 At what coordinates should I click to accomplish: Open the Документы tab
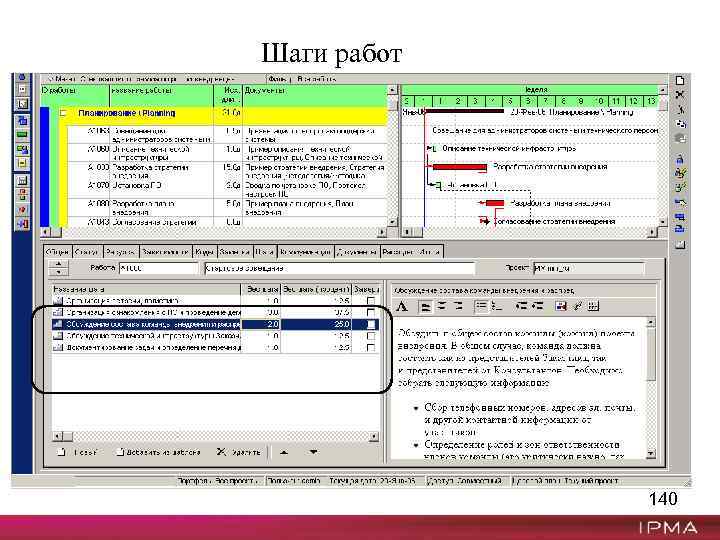(357, 252)
